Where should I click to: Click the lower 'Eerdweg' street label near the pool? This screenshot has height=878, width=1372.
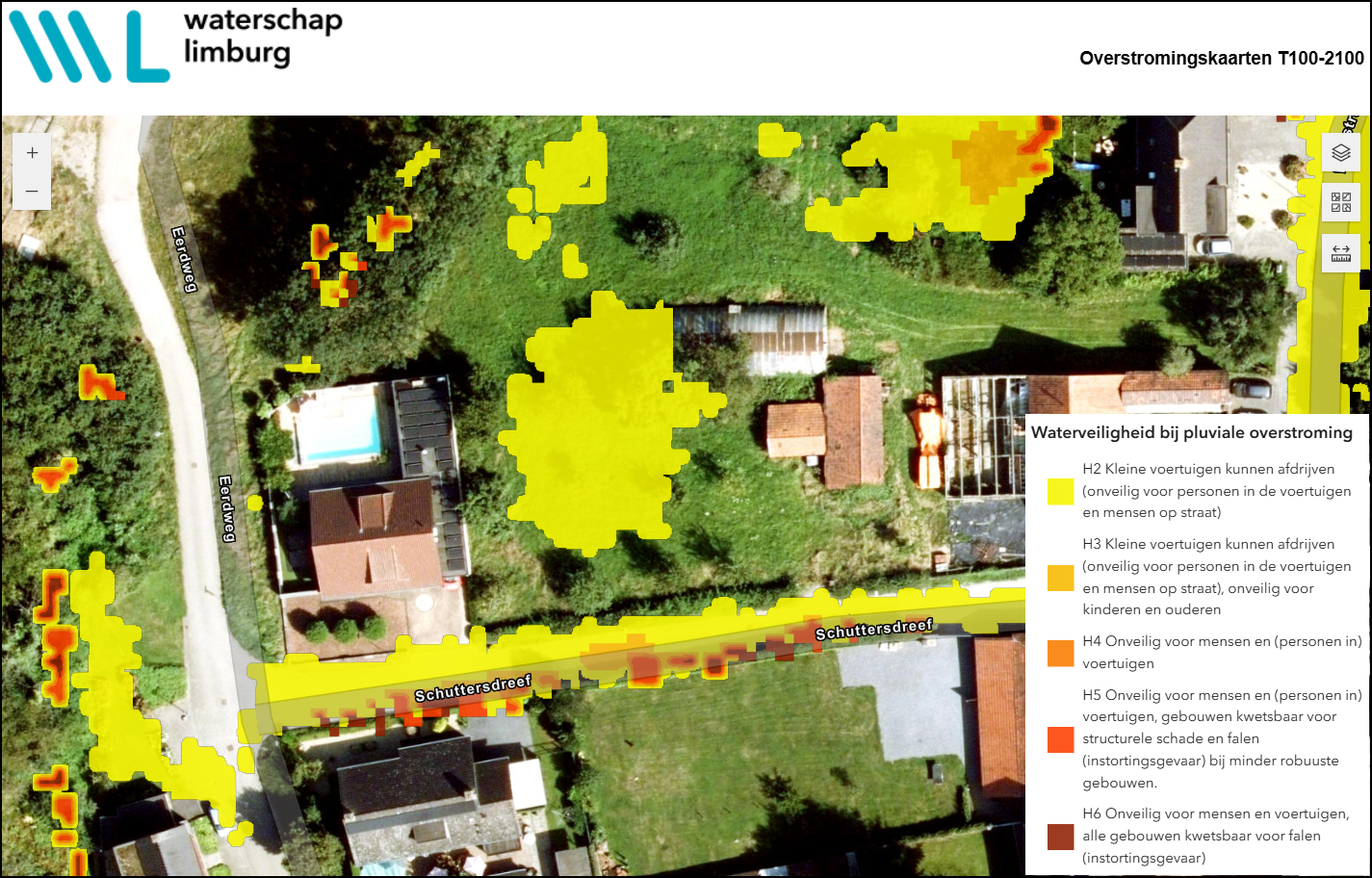(x=226, y=508)
